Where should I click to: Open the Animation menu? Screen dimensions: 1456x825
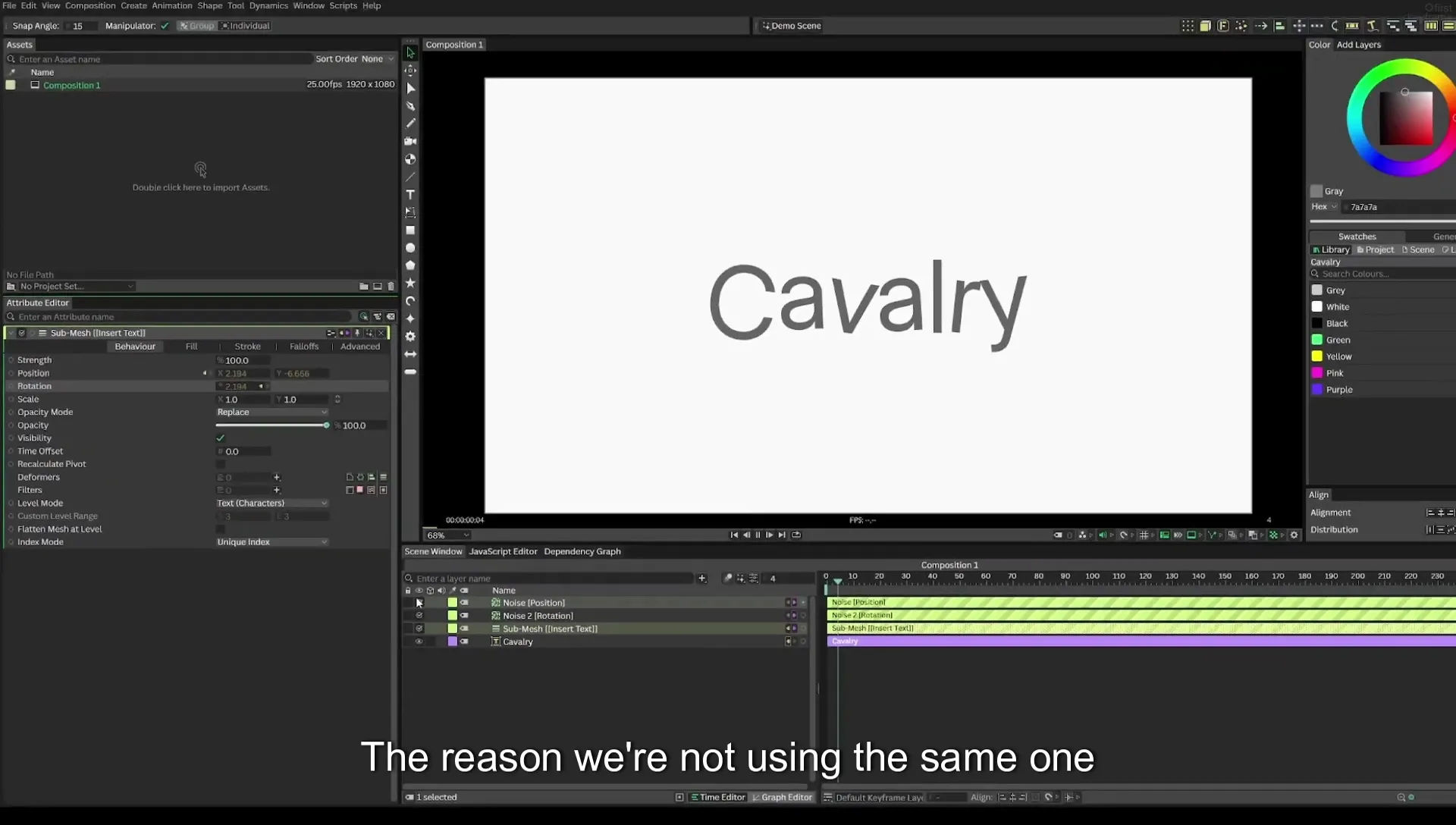pyautogui.click(x=172, y=6)
